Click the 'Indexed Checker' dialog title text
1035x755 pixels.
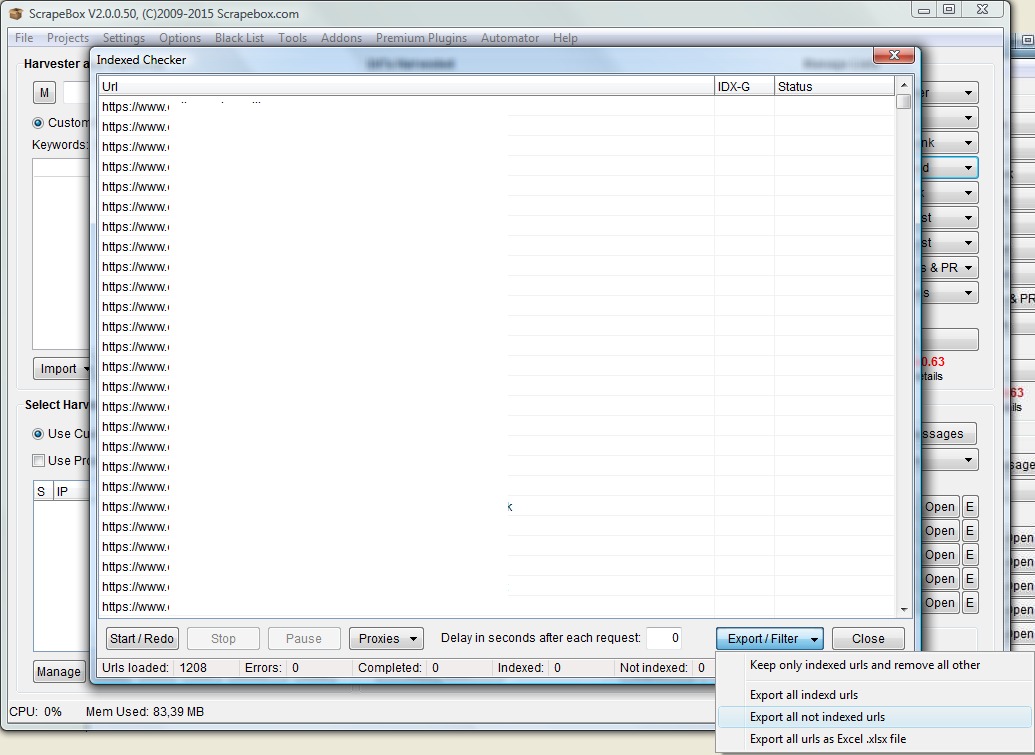[141, 60]
